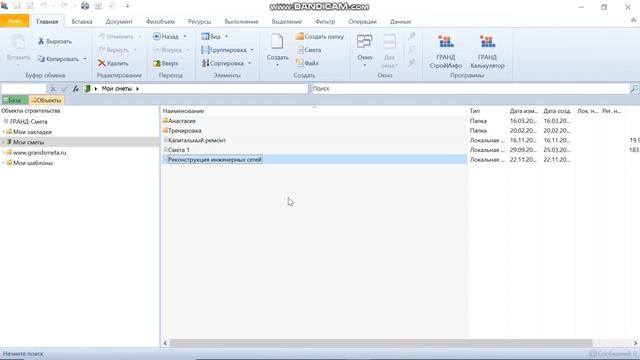This screenshot has width=640, height=360.
Task: Launch ГРАНД Калькулятор program
Action: [x=487, y=52]
